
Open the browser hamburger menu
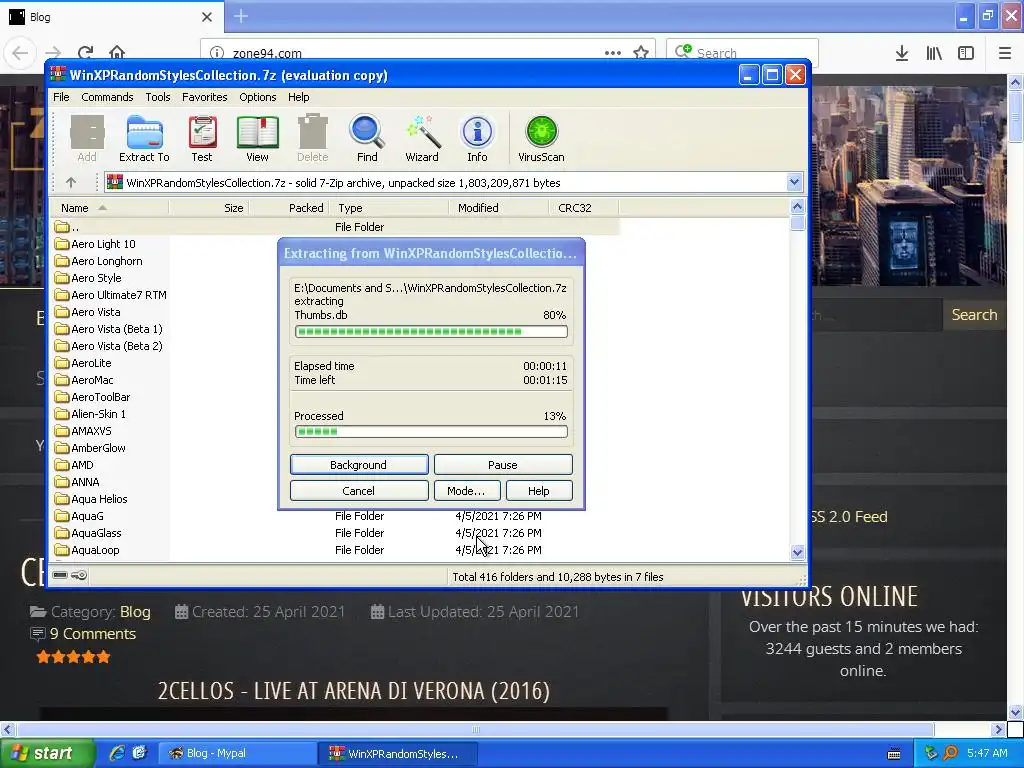[x=1005, y=53]
